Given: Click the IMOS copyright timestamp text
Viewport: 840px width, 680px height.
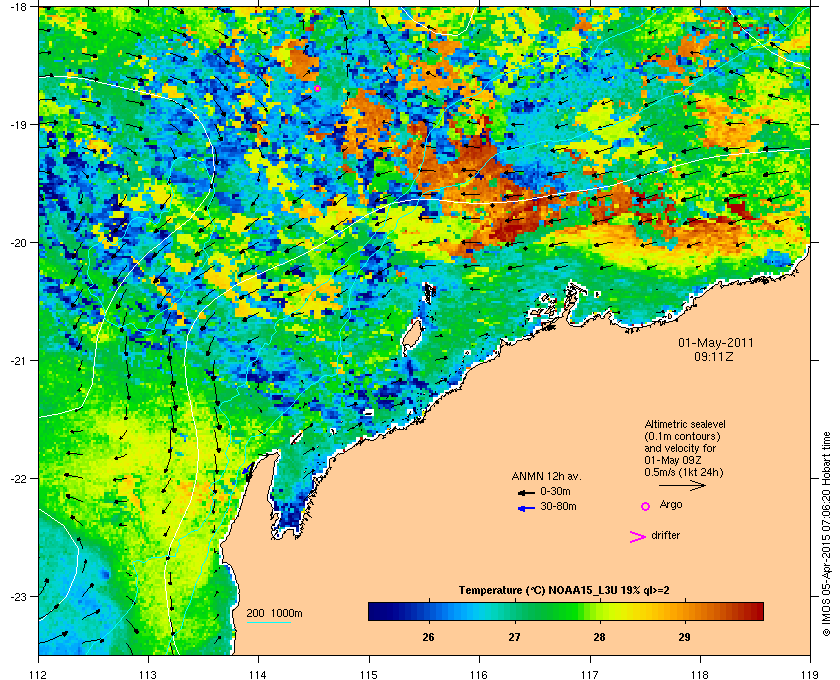Looking at the screenshot, I should pos(827,535).
